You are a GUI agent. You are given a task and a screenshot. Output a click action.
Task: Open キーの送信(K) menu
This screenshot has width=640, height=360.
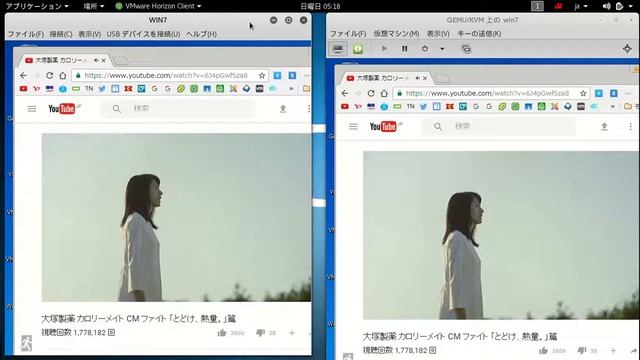point(479,33)
